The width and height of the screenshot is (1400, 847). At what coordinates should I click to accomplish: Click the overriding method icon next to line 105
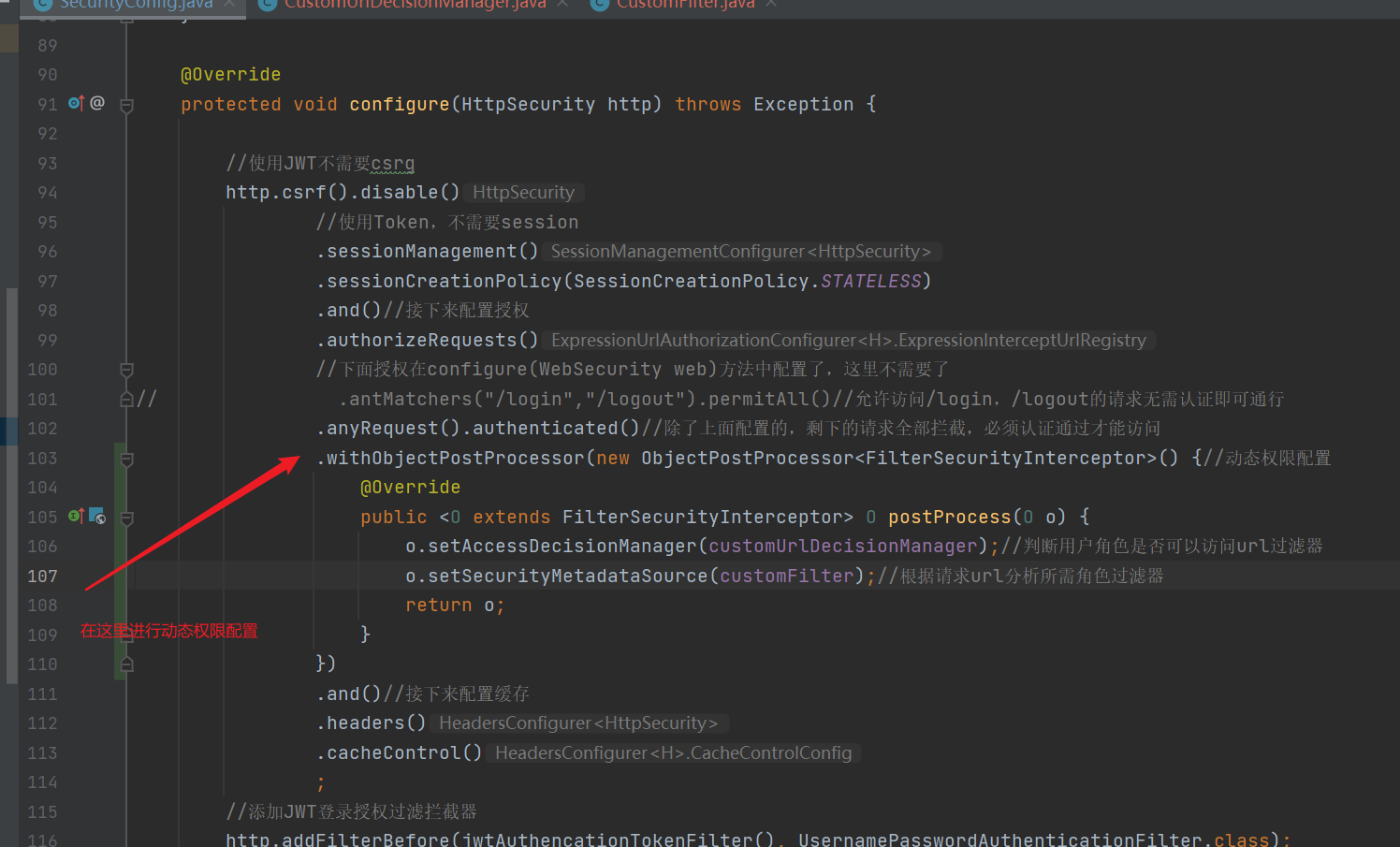[x=75, y=516]
